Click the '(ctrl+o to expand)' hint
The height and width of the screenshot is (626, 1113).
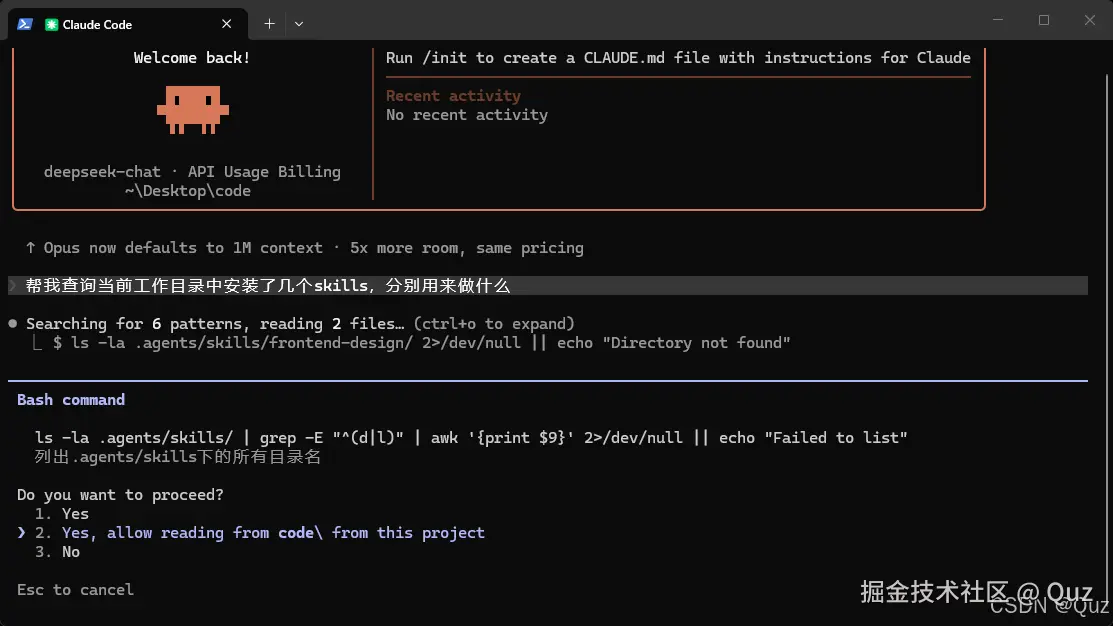[494, 324]
